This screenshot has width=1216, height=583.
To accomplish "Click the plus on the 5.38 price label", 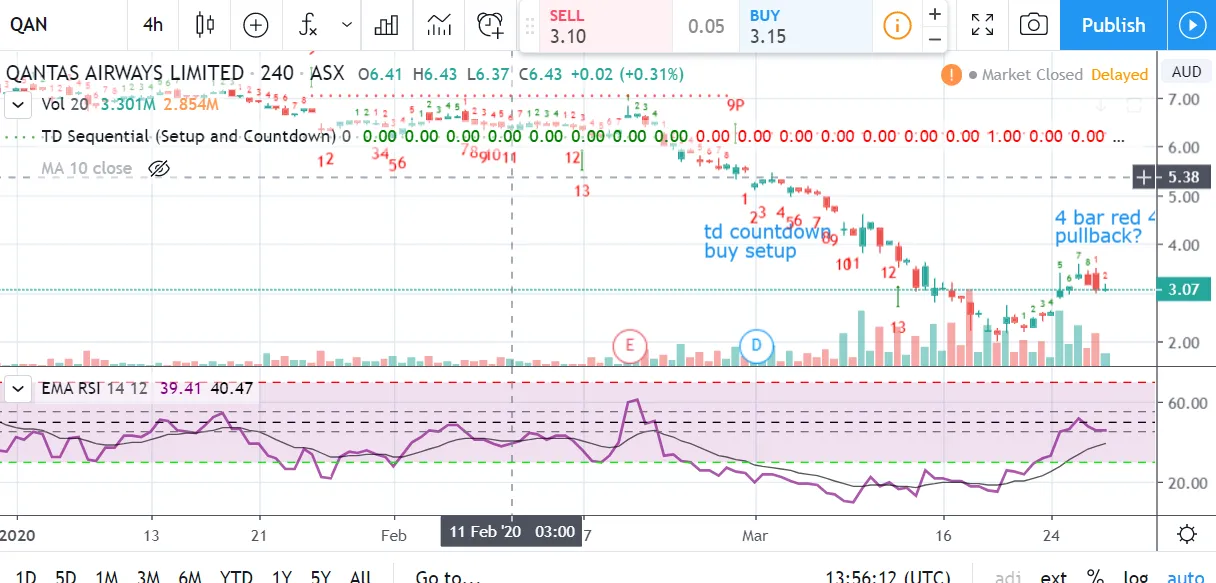I will tap(1143, 178).
